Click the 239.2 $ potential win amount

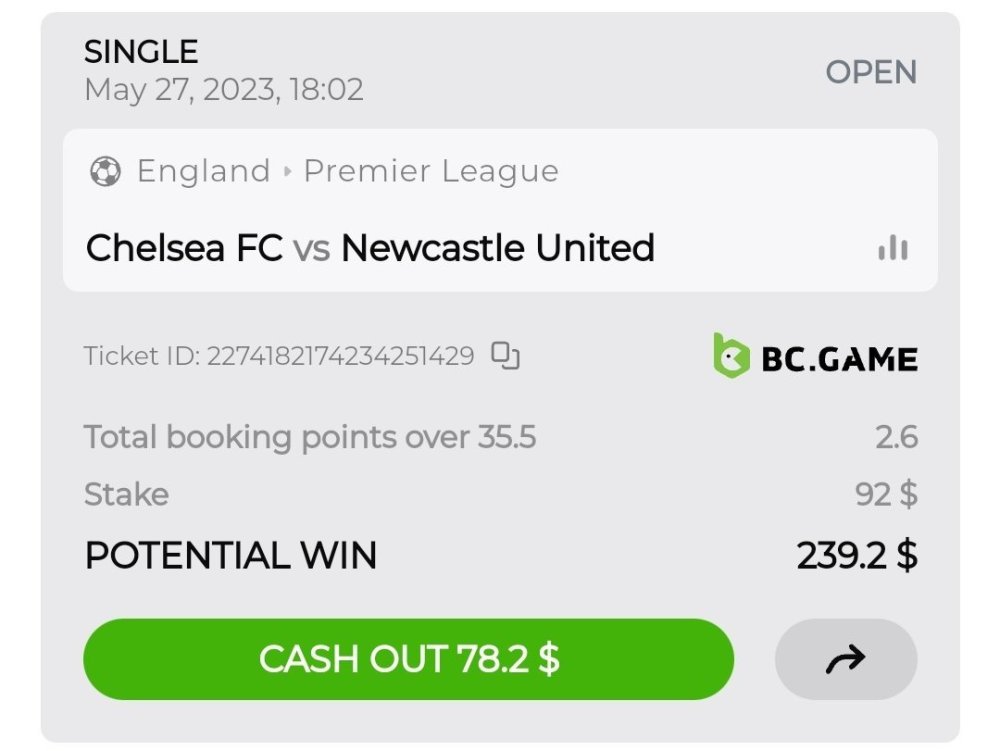(856, 555)
